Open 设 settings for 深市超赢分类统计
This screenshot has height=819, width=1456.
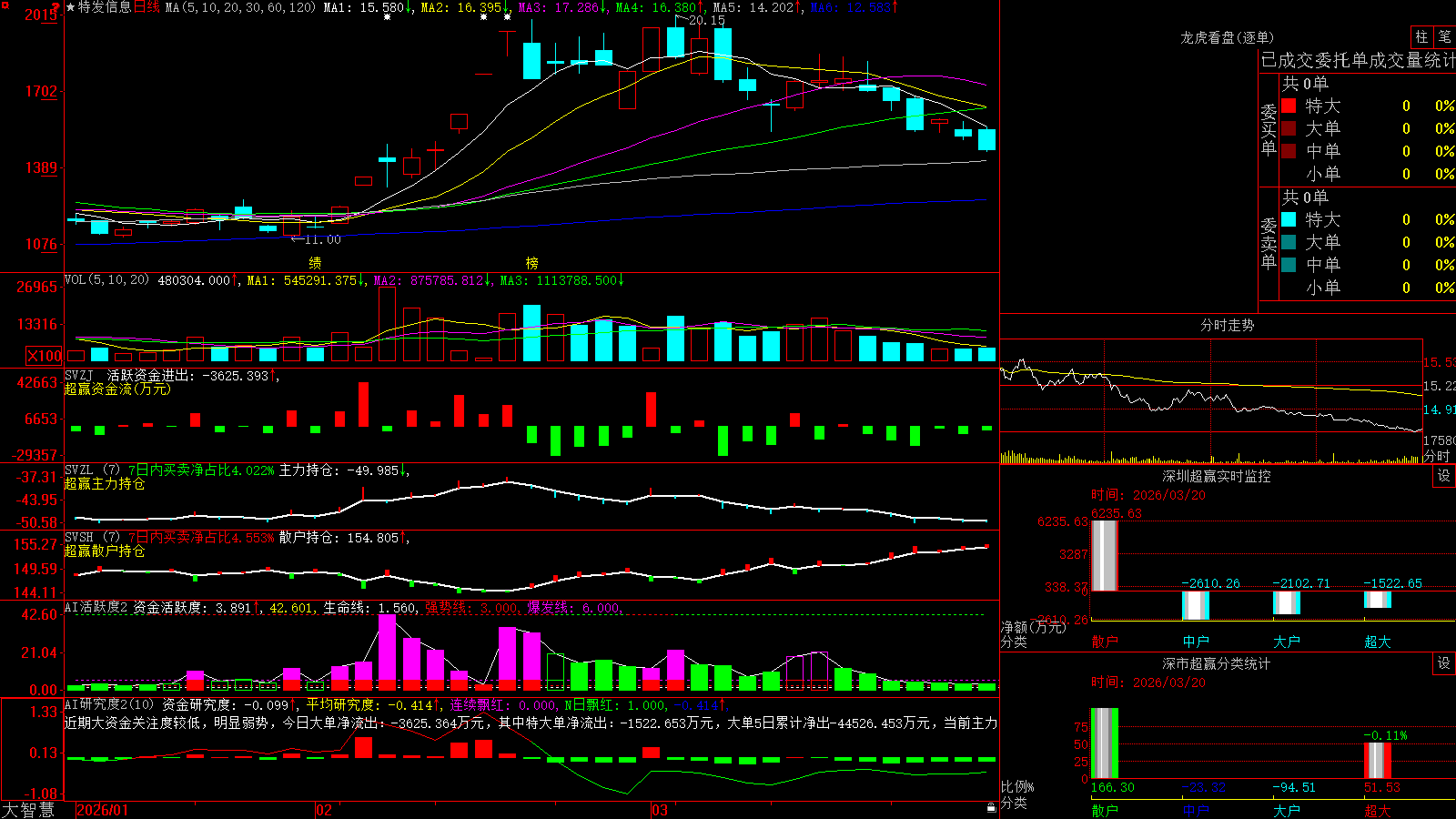click(1444, 663)
